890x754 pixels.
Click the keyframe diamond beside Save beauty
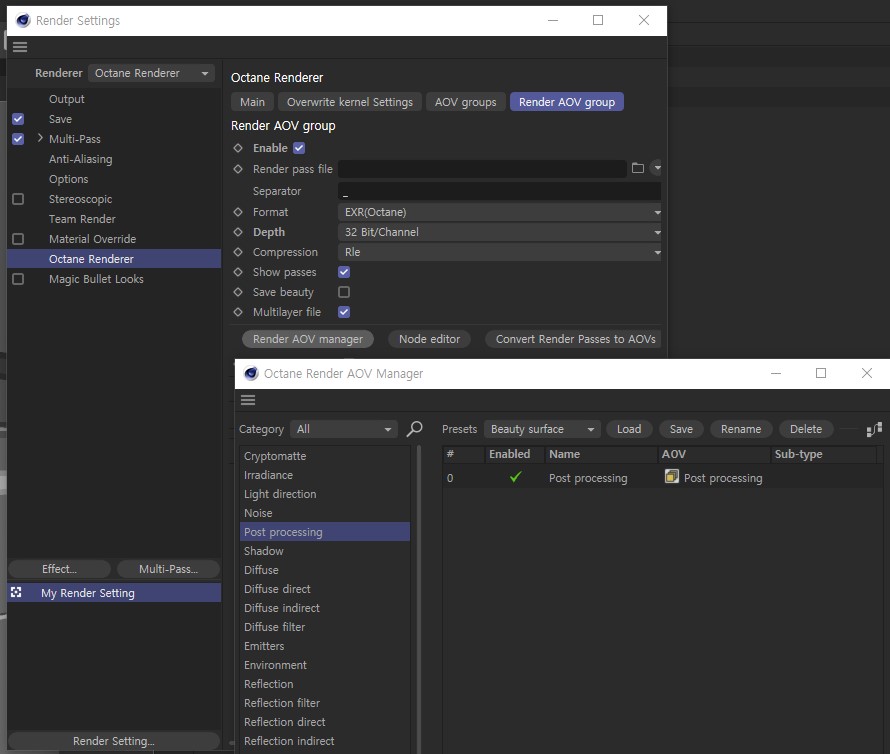238,292
